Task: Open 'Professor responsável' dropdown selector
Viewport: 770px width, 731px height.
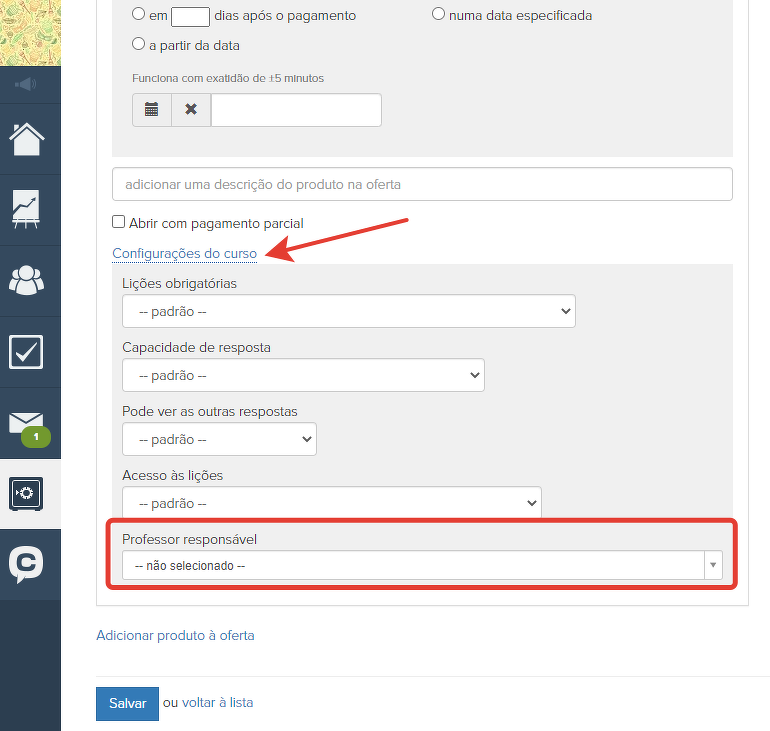Action: 421,565
